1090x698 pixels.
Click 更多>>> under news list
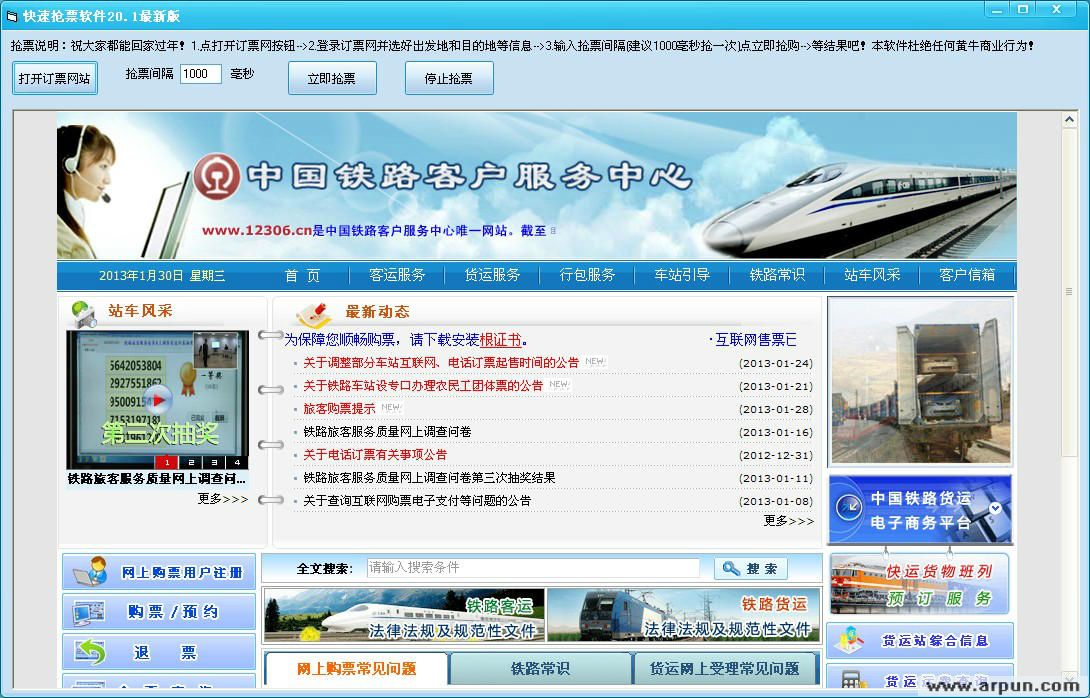[788, 521]
